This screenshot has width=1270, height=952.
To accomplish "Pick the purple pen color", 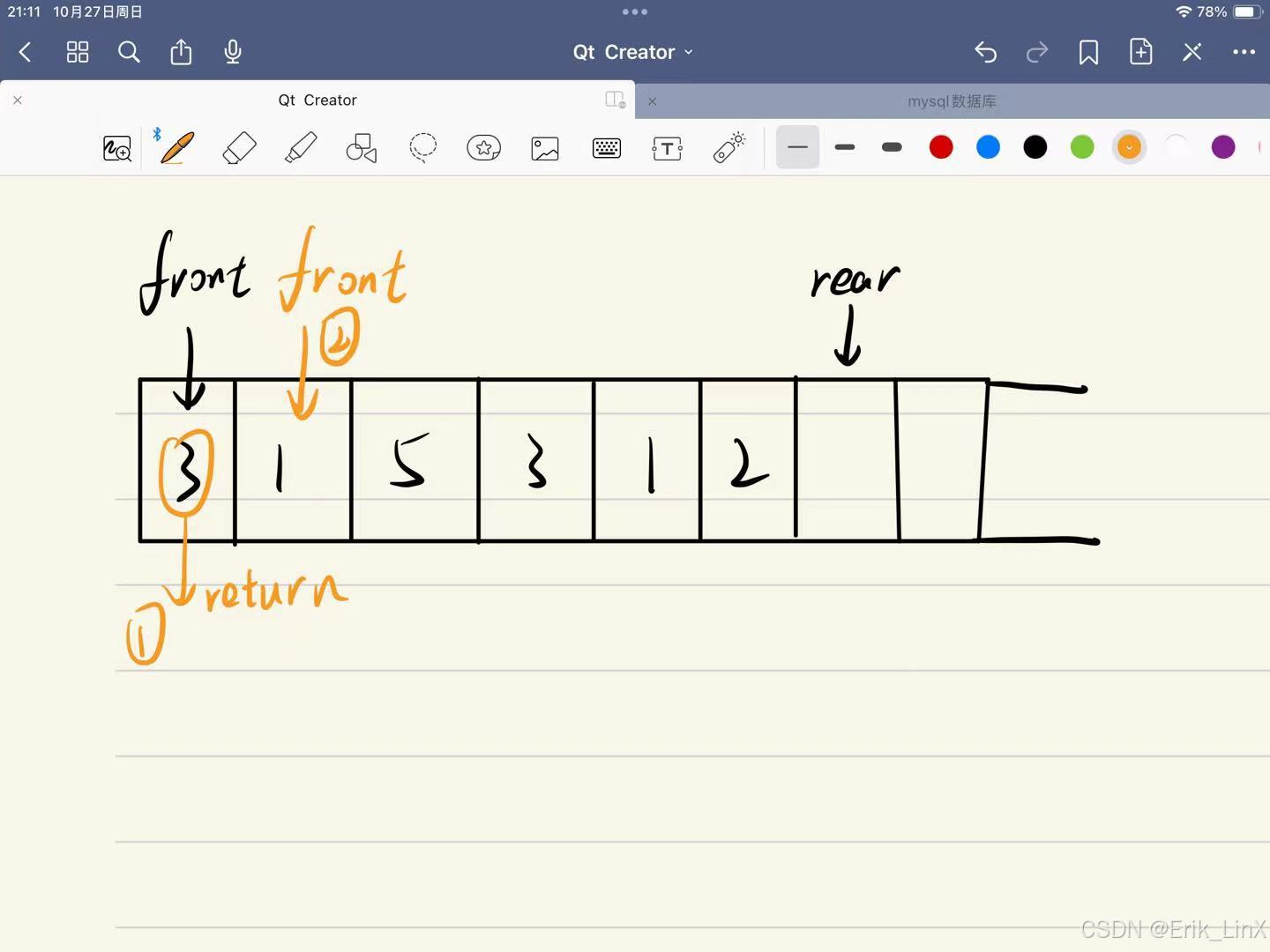I will [x=1223, y=147].
